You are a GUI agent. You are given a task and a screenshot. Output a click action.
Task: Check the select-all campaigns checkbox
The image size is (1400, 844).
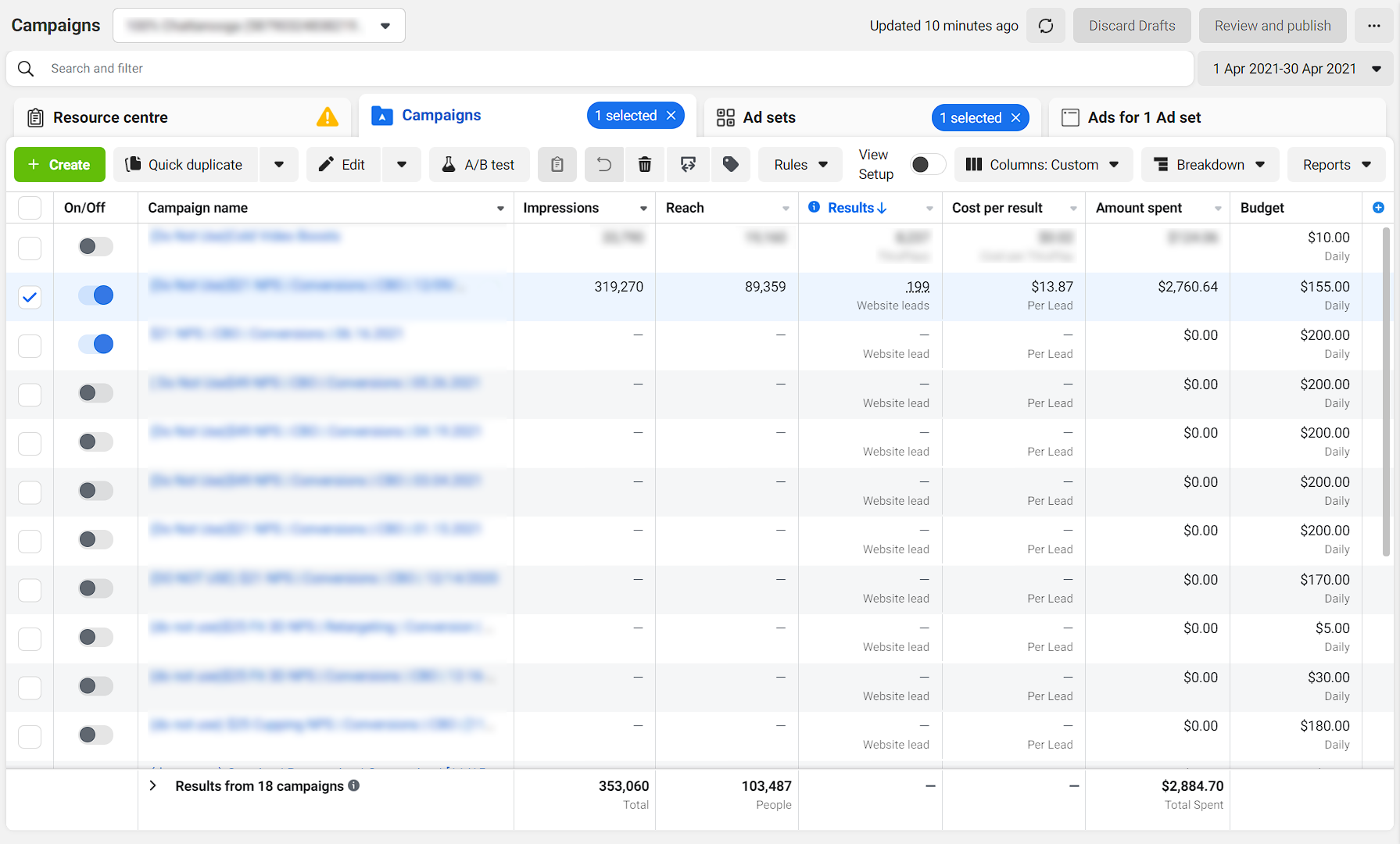[29, 207]
